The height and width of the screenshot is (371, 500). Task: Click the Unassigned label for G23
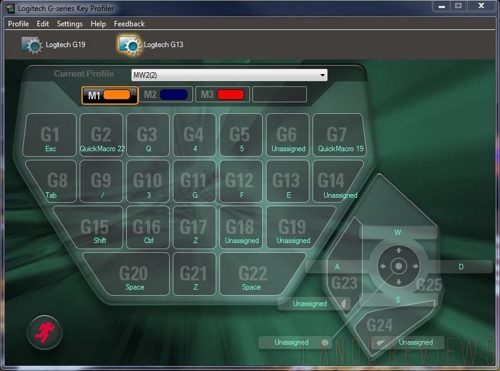[310, 304]
